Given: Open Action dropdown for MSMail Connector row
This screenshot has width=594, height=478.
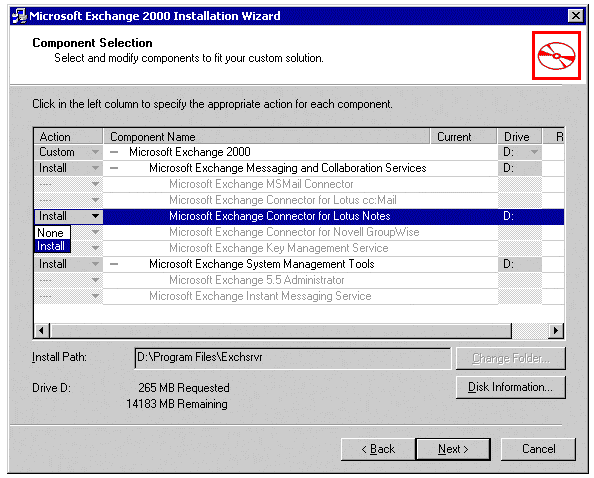Looking at the screenshot, I should pyautogui.click(x=95, y=184).
